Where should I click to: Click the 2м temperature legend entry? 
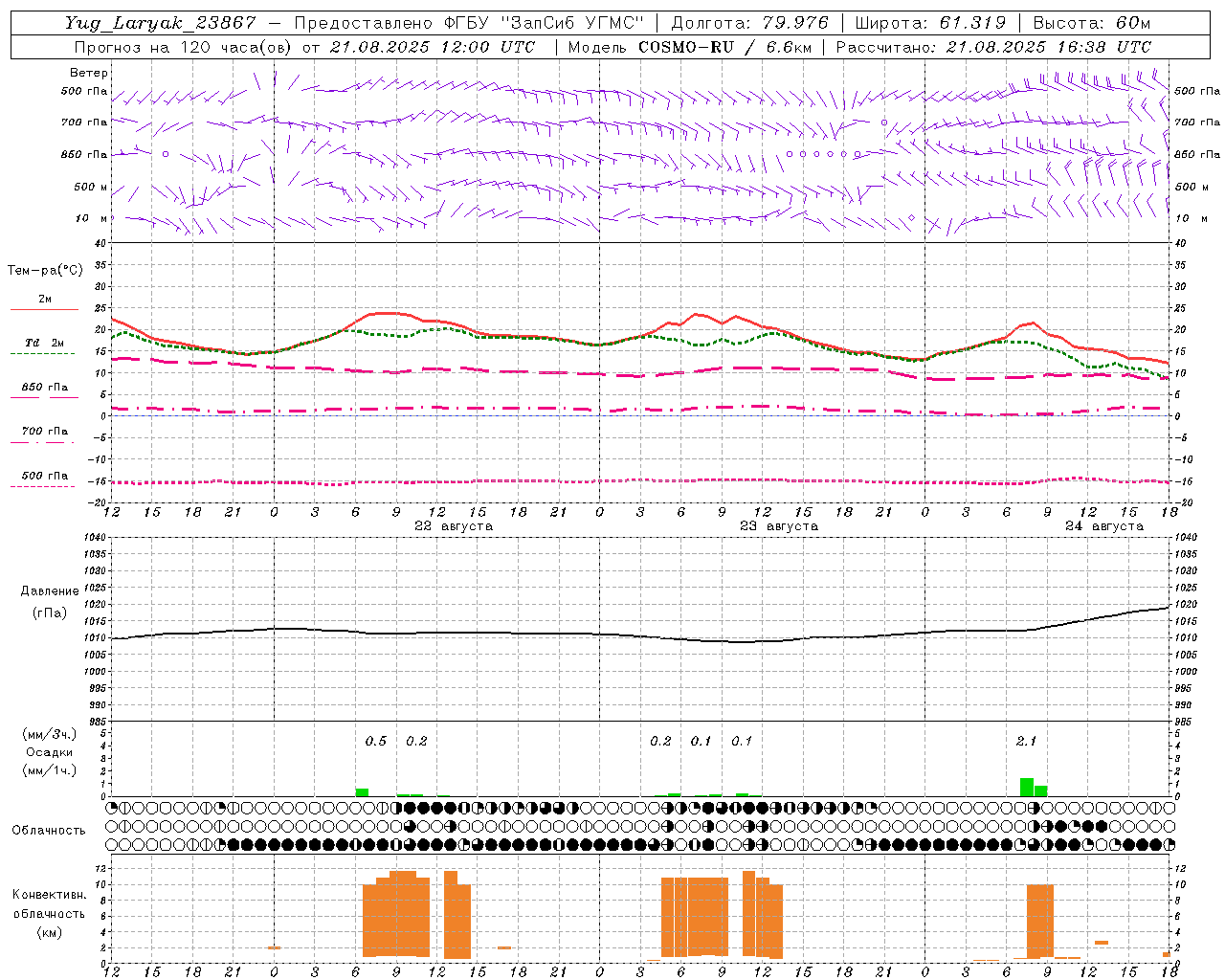tap(45, 299)
